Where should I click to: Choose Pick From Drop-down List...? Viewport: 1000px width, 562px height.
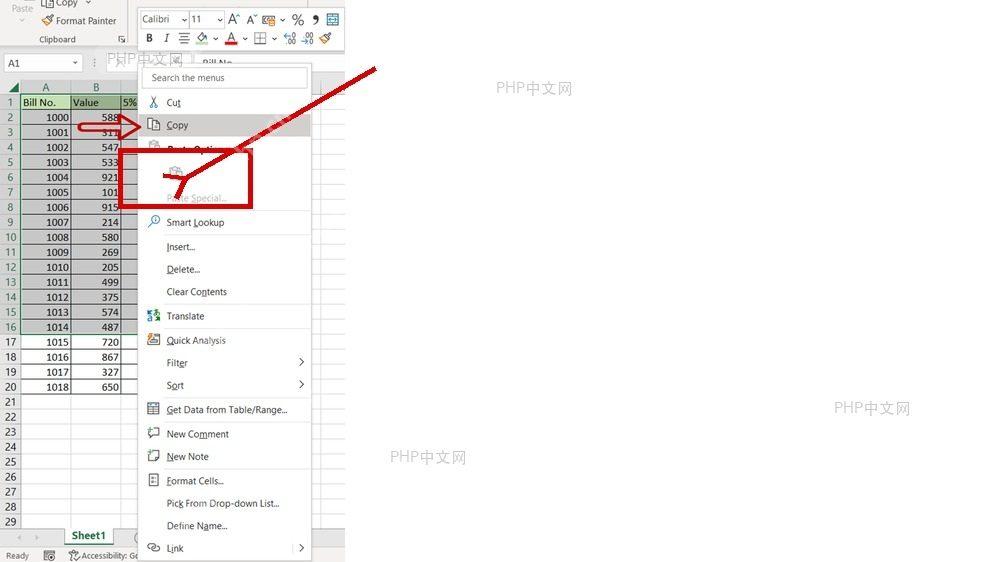coord(224,503)
